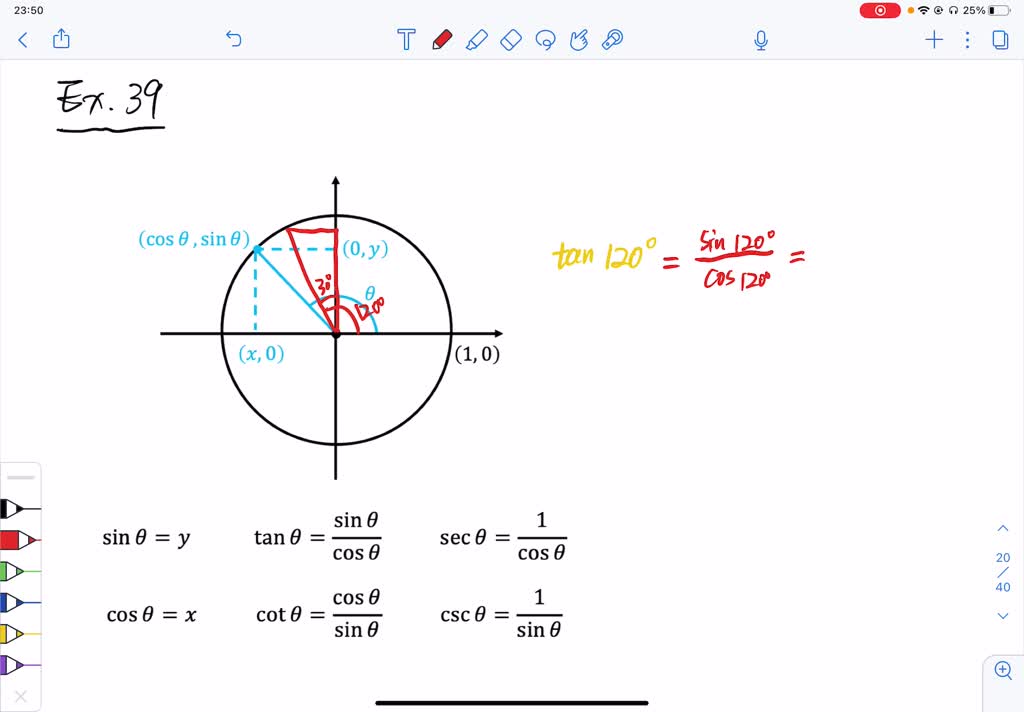Go back using the left chevron
Screen dimensions: 1024x712
[23, 40]
